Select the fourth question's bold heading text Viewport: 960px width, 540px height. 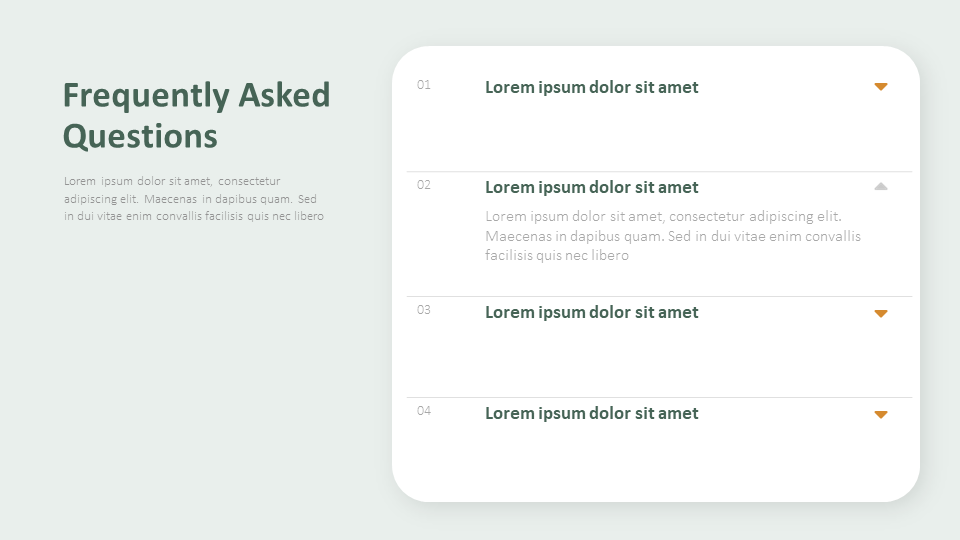click(591, 413)
